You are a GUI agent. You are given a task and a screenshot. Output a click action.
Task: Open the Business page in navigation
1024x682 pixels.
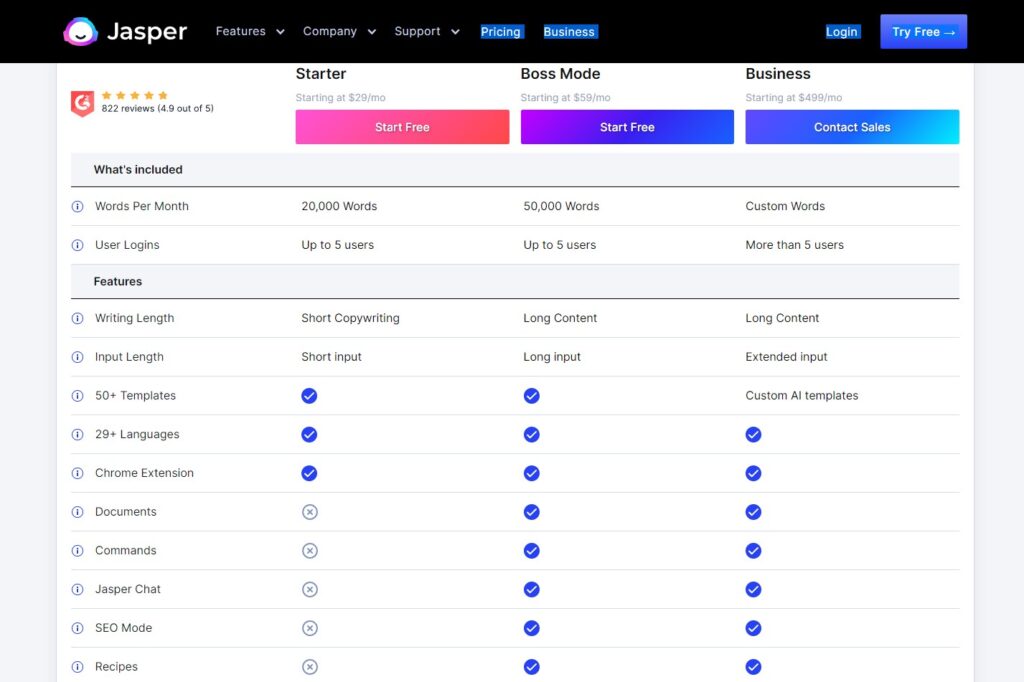[x=569, y=31]
